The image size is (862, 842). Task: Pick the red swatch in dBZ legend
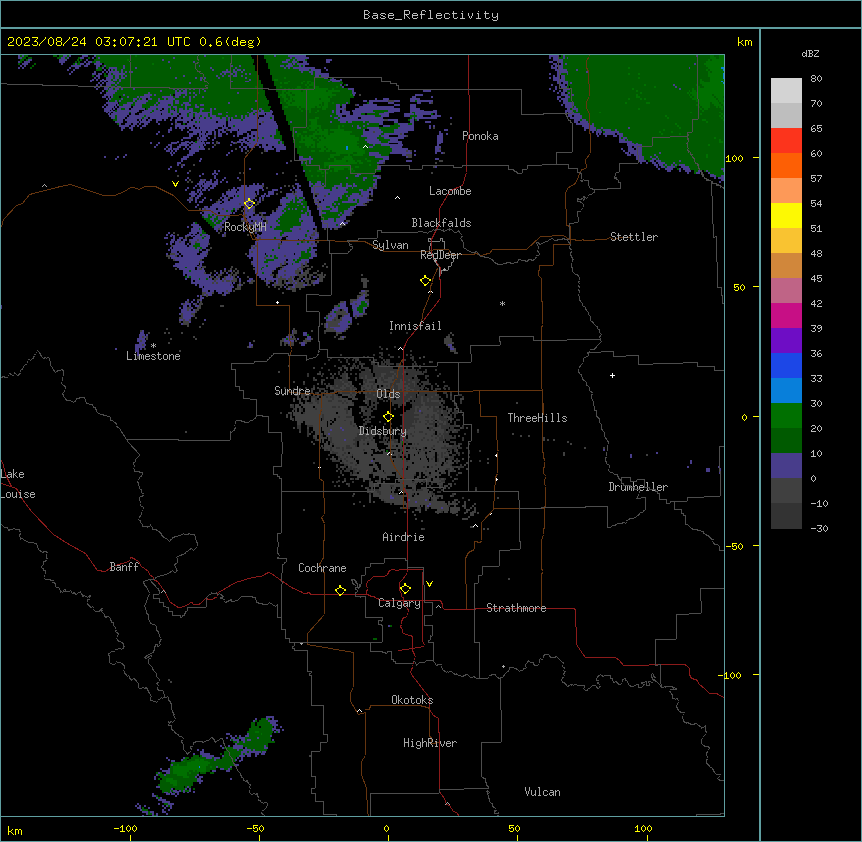click(x=786, y=141)
